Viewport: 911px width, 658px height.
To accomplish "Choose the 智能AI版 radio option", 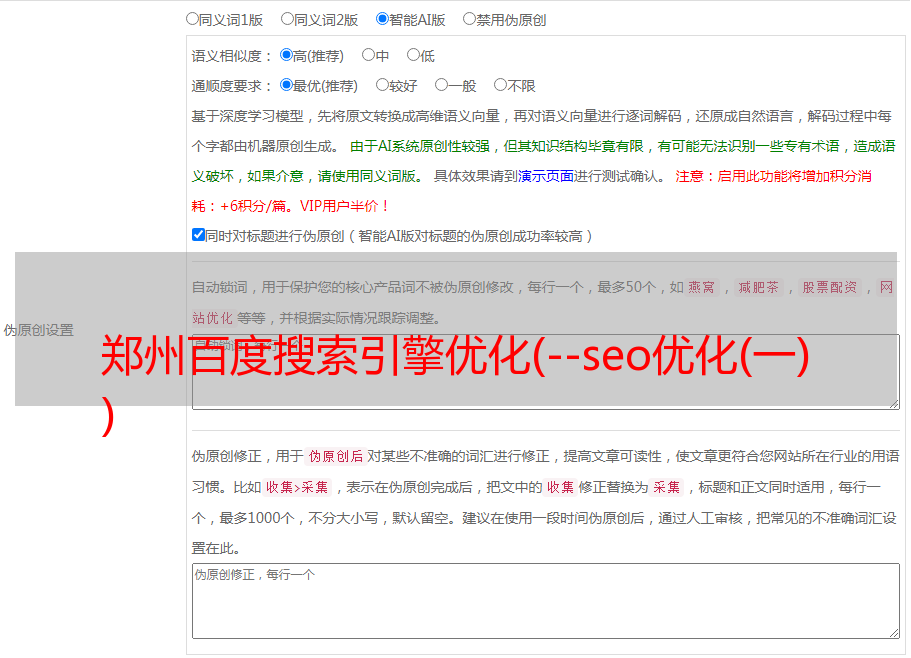I will (x=382, y=19).
